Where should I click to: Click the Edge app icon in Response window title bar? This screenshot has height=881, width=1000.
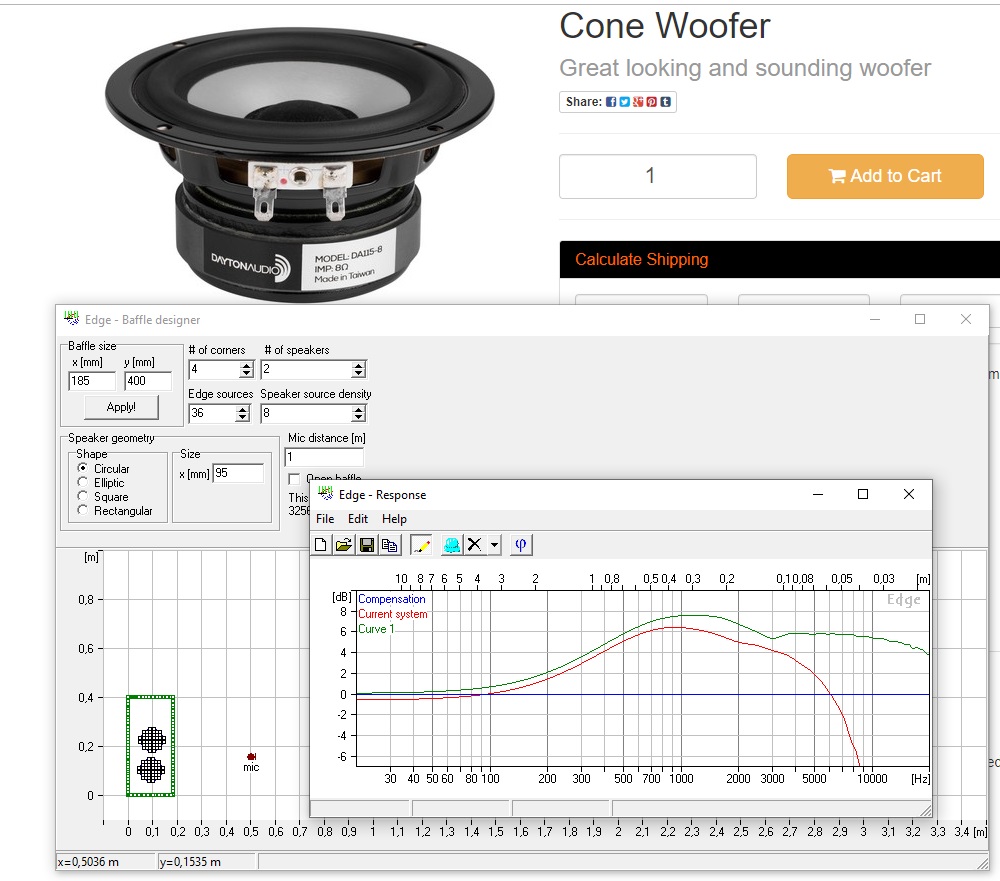point(325,494)
